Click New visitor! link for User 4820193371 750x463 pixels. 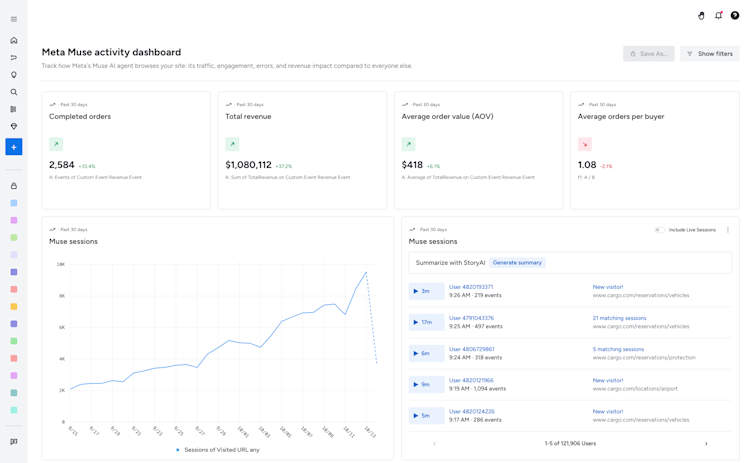(608, 287)
